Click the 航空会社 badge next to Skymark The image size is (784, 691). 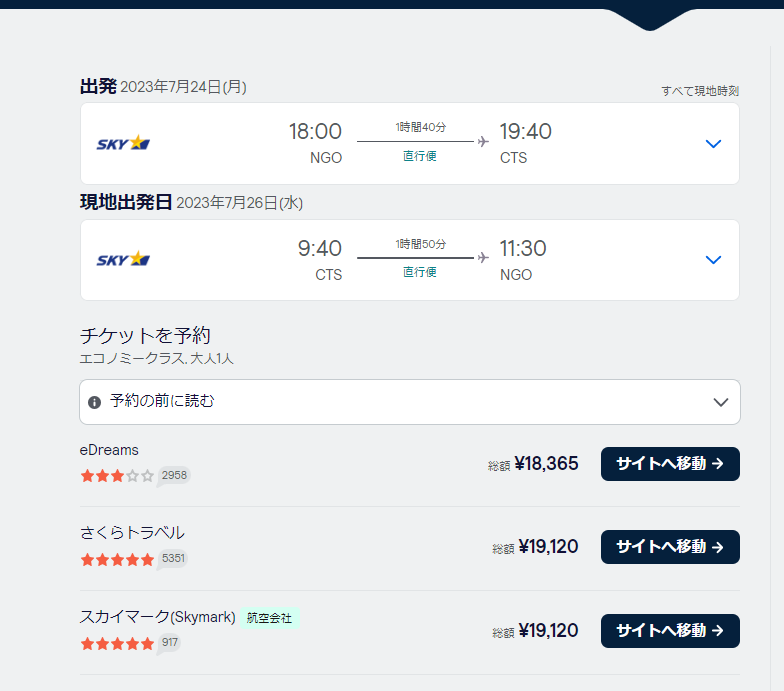tap(269, 619)
